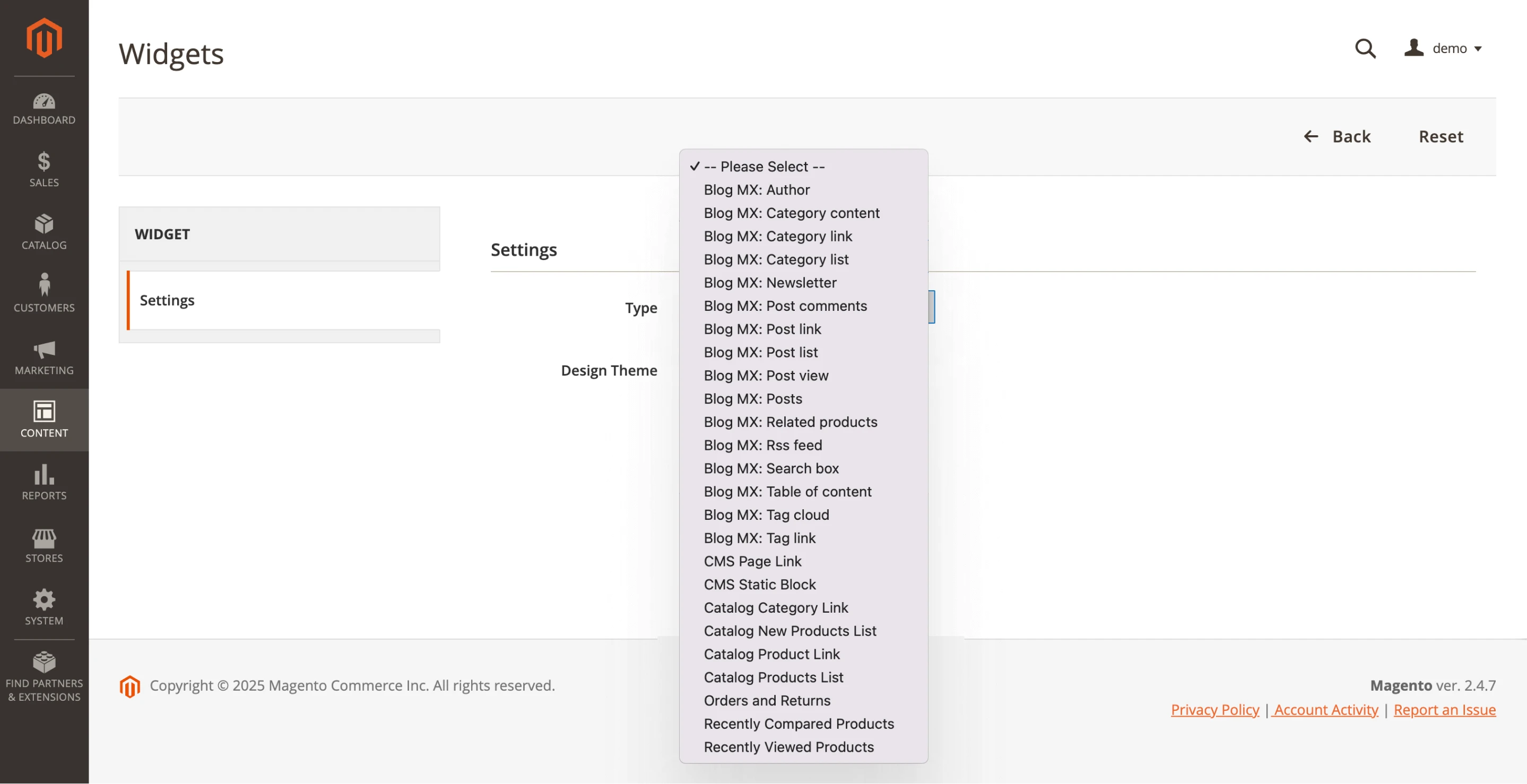
Task: Open the Sales menu icon
Action: [44, 170]
